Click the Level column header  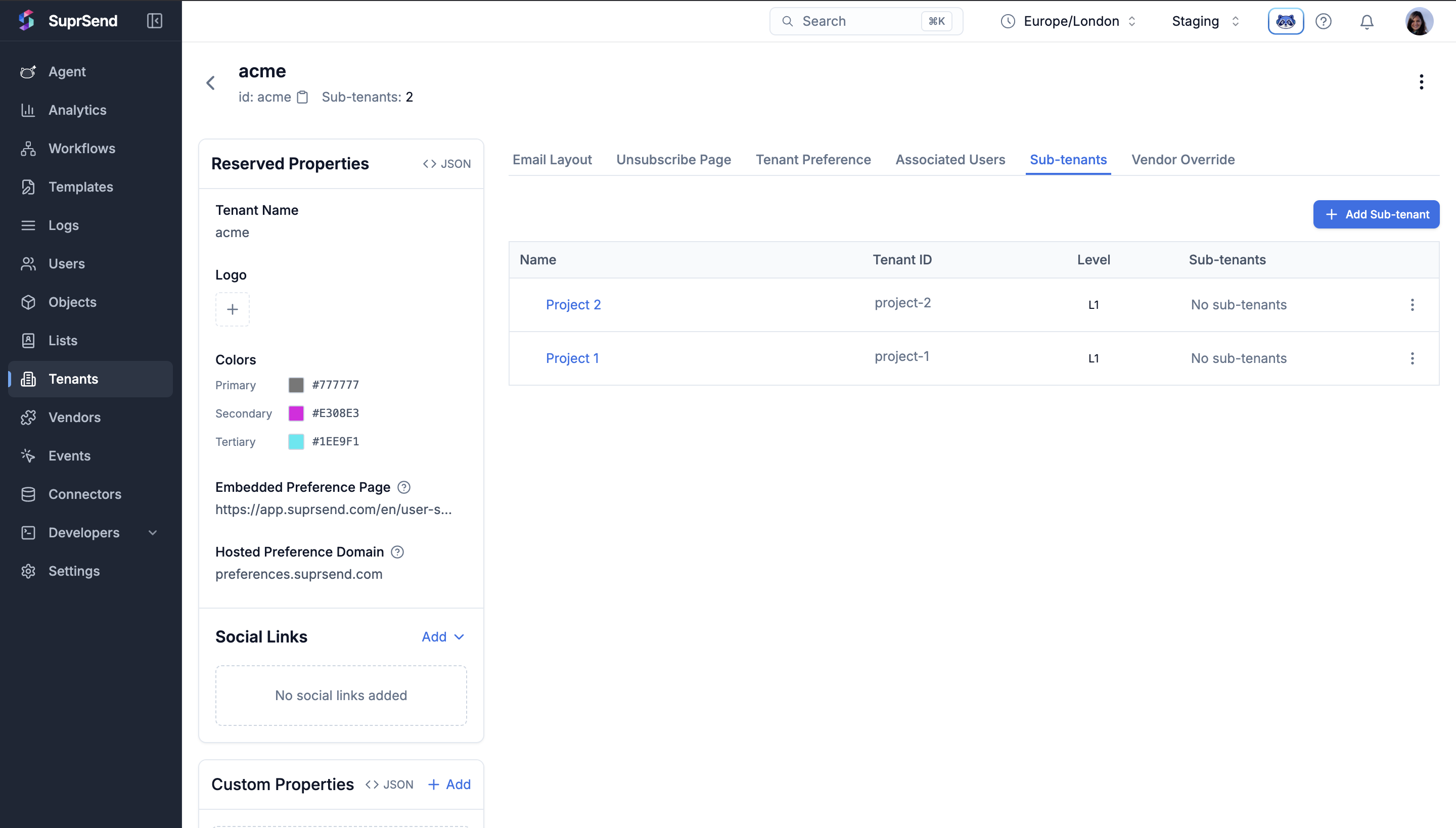[1094, 260]
